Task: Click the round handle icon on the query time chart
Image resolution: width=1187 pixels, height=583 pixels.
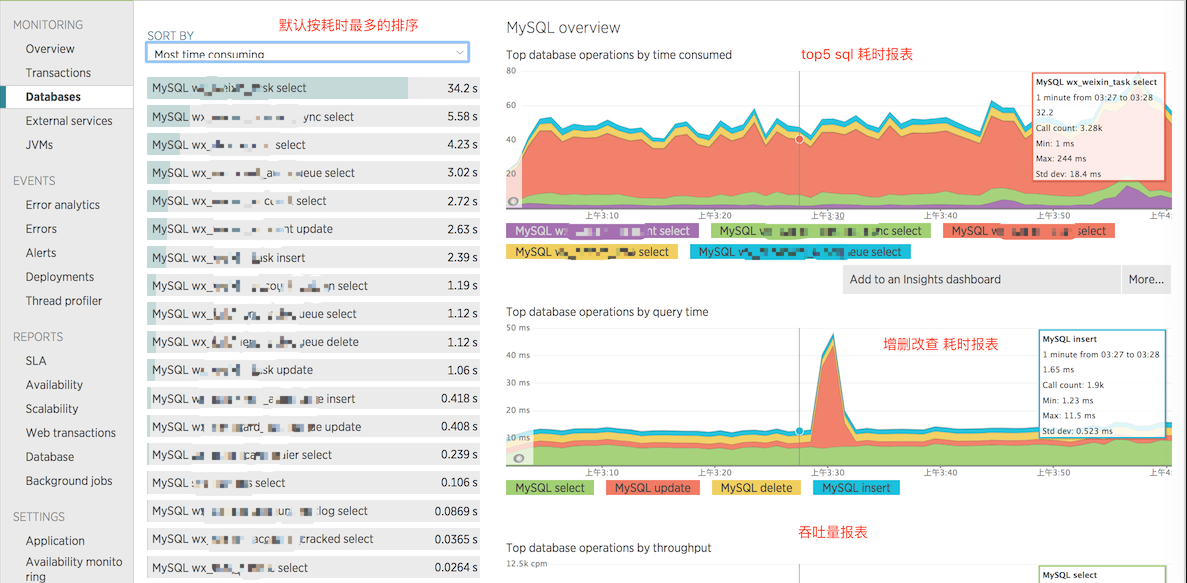Action: click(x=519, y=457)
